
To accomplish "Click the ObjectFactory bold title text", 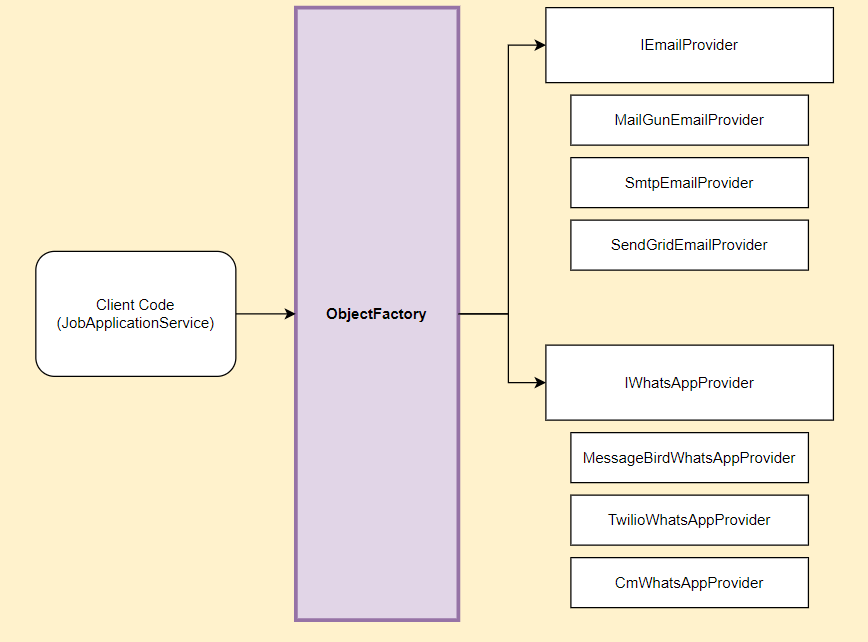I will click(x=376, y=314).
